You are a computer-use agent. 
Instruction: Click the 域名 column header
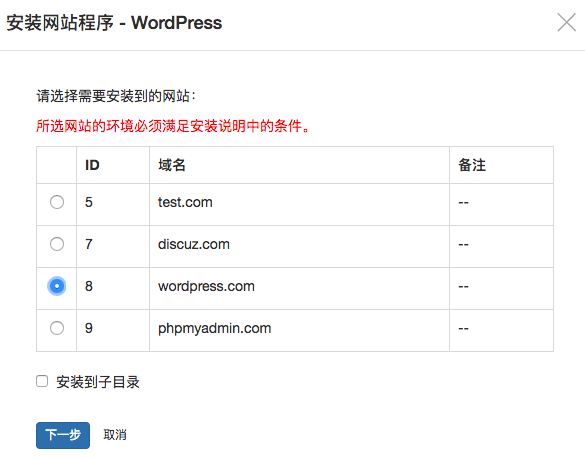(x=299, y=165)
